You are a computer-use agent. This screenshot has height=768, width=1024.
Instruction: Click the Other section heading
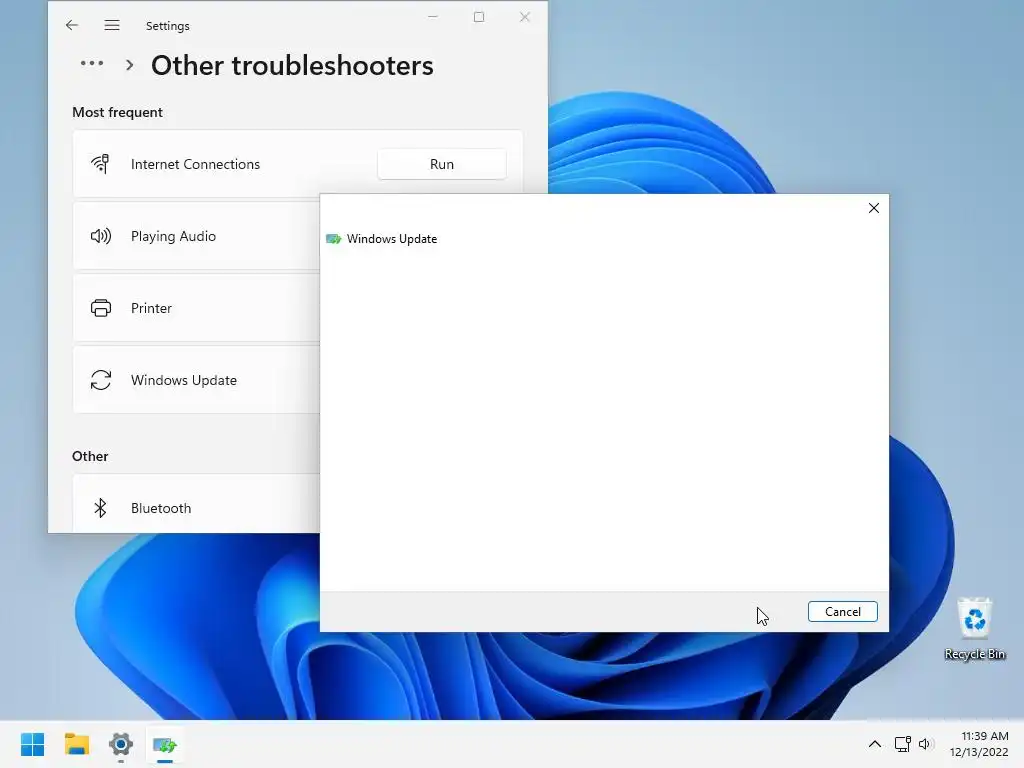(x=90, y=456)
